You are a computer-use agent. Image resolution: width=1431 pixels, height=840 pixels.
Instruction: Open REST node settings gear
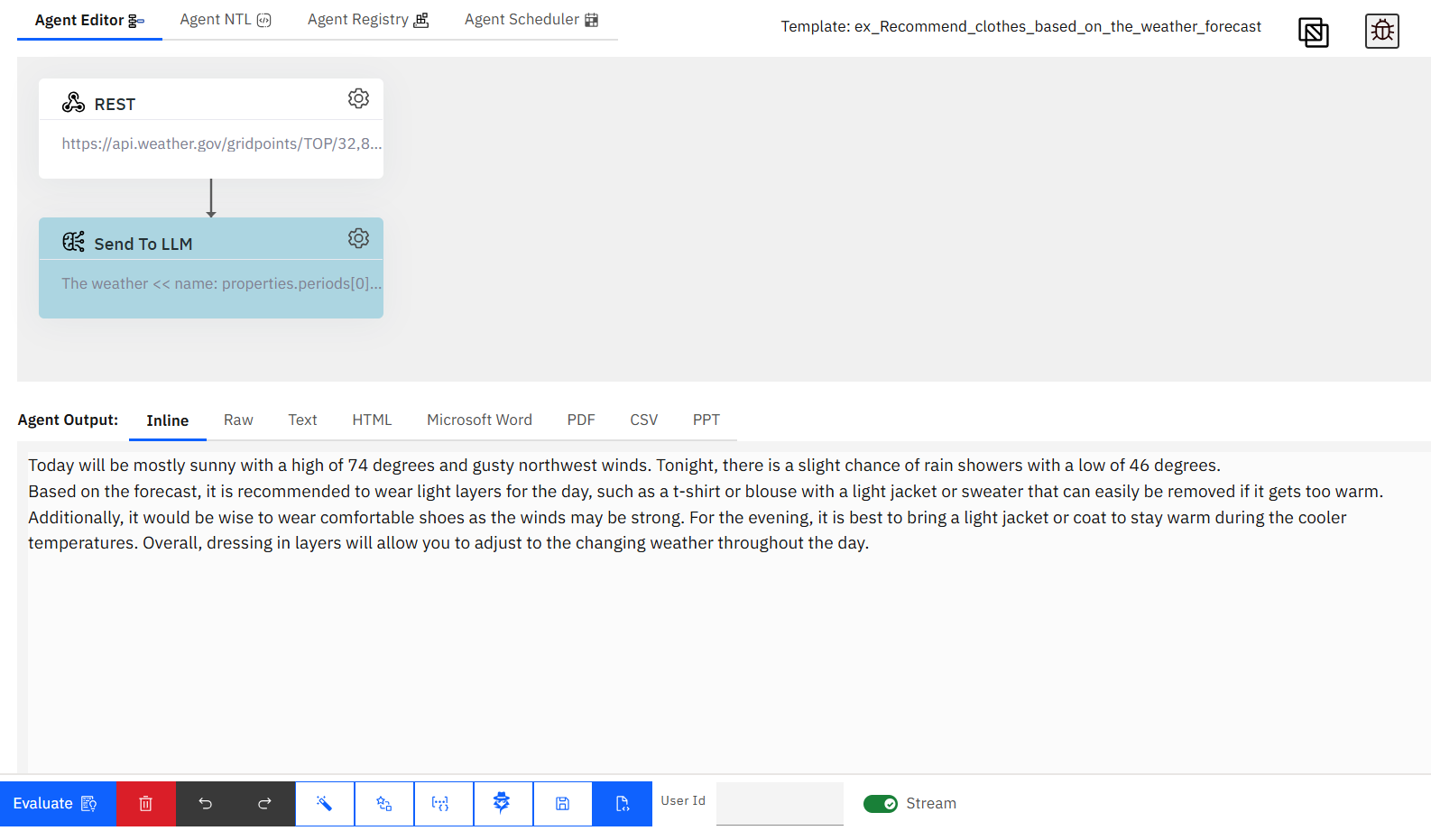pos(358,98)
